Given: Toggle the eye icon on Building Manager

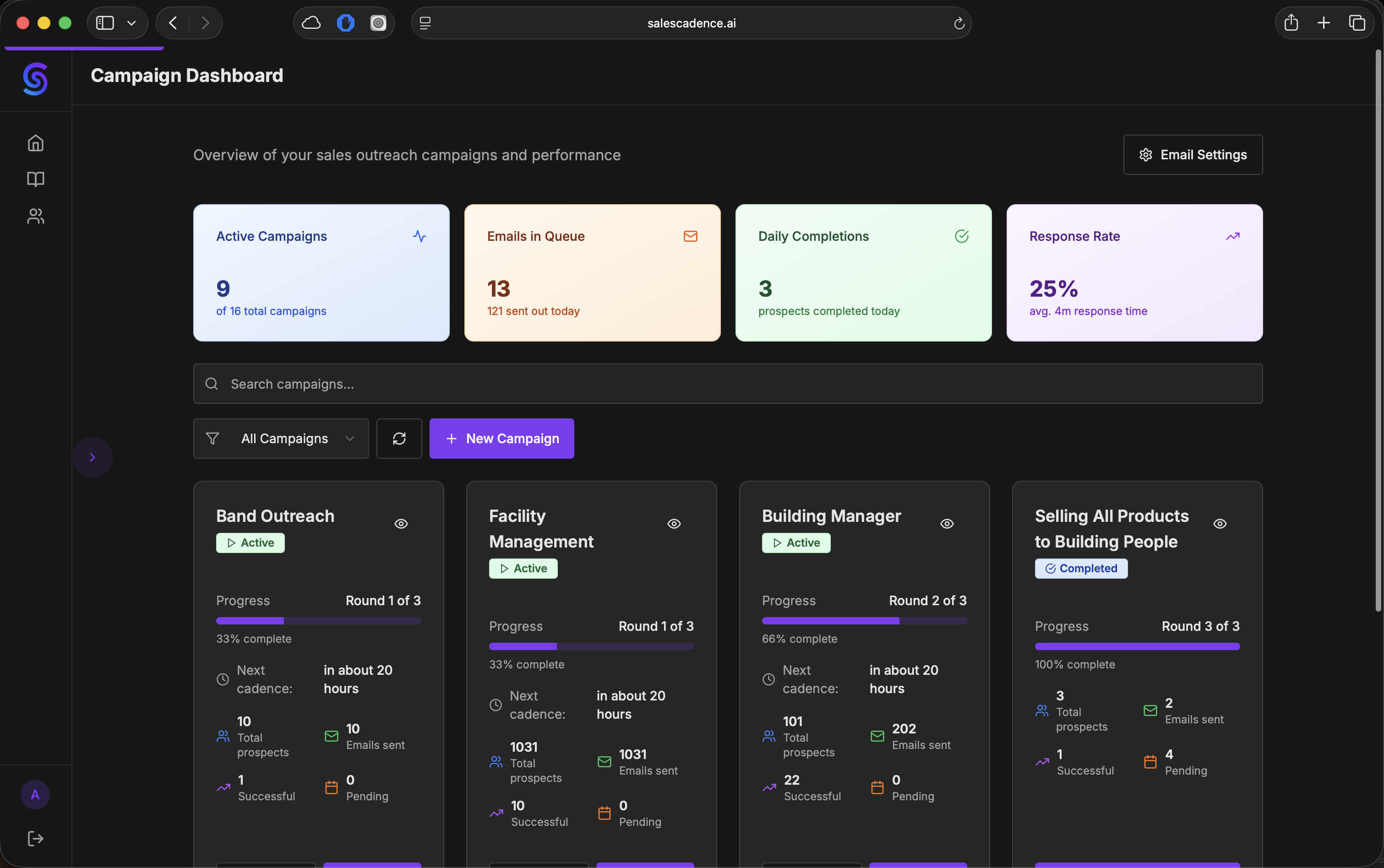Looking at the screenshot, I should pyautogui.click(x=946, y=524).
